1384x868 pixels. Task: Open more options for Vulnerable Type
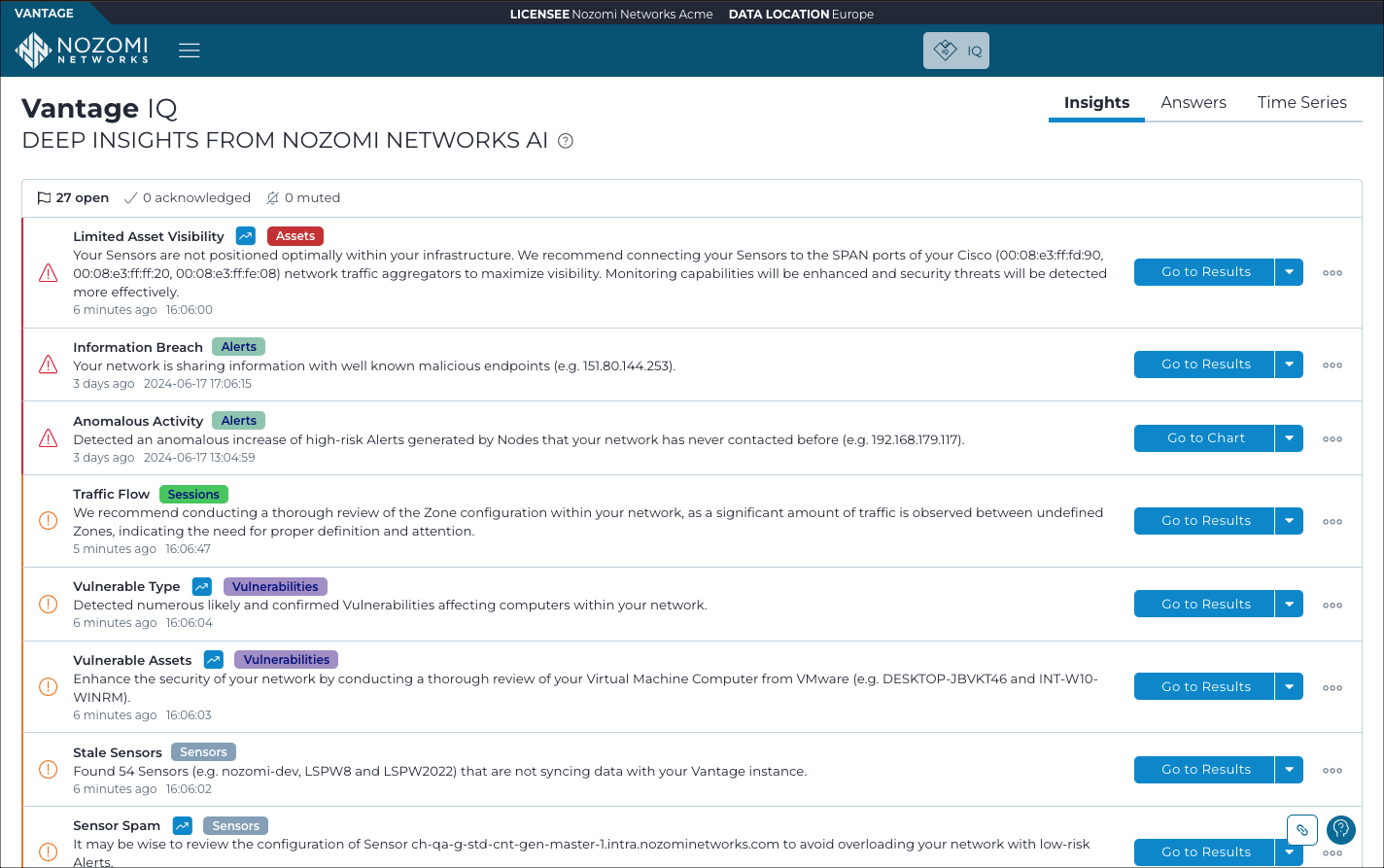pos(1332,606)
